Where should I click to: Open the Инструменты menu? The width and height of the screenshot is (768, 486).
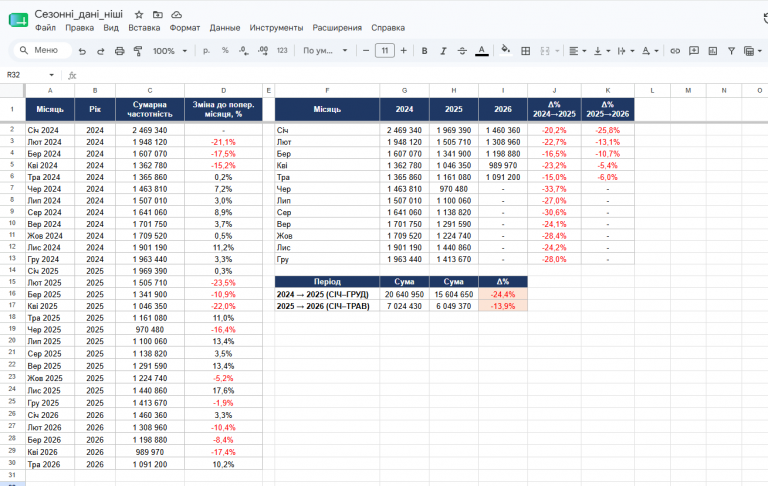click(276, 28)
